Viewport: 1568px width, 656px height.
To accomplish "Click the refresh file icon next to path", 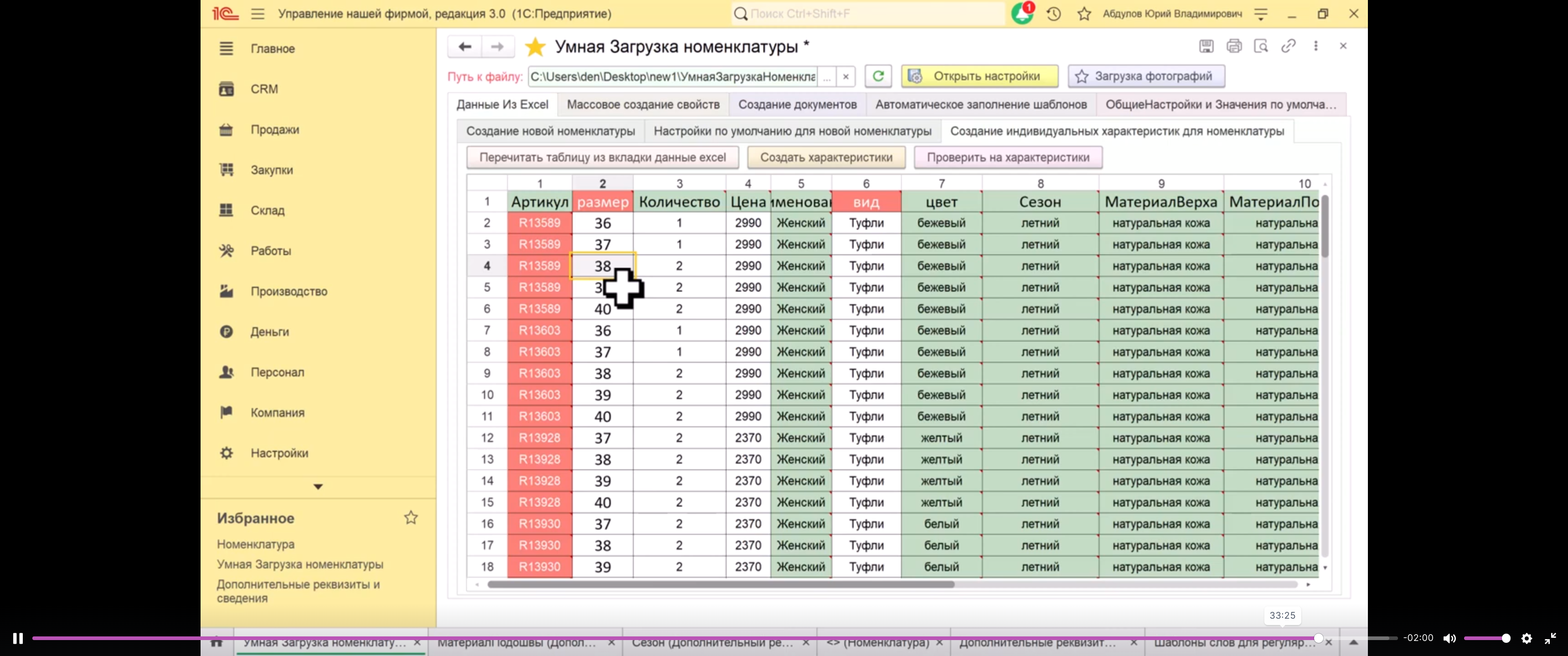I will (x=878, y=76).
